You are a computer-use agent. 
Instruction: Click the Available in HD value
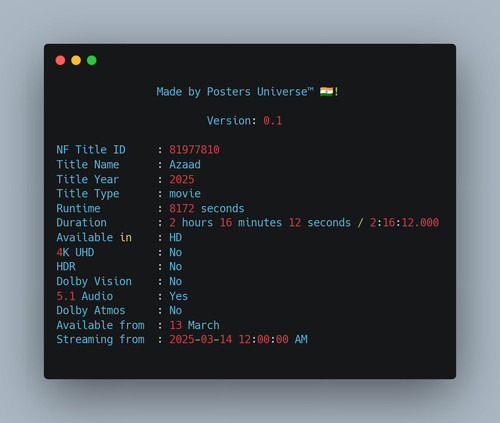click(x=176, y=237)
